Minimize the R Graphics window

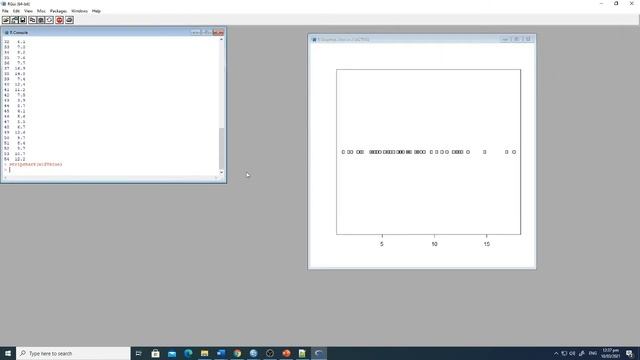505,39
